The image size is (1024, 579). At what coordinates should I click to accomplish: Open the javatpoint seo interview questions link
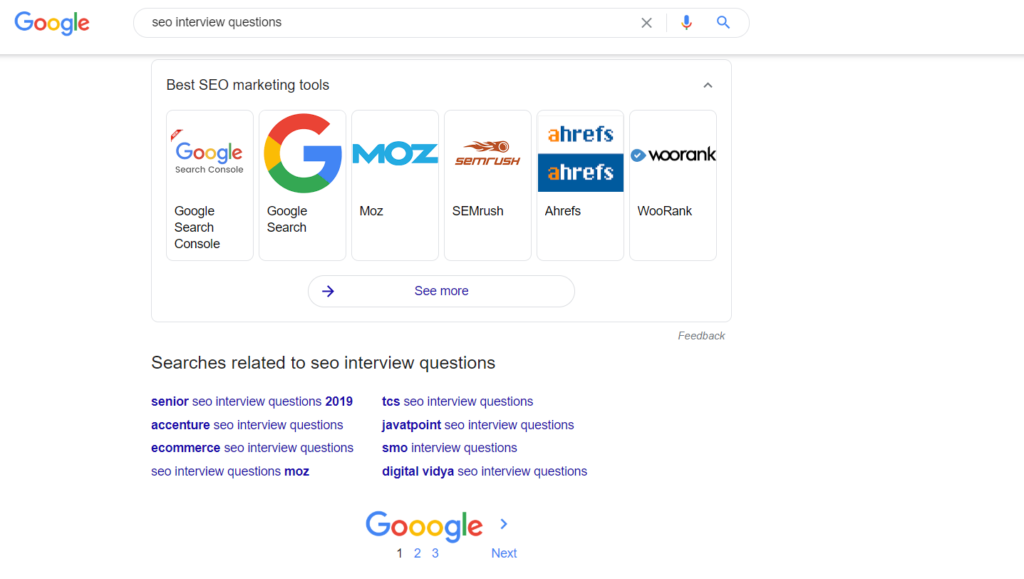477,424
